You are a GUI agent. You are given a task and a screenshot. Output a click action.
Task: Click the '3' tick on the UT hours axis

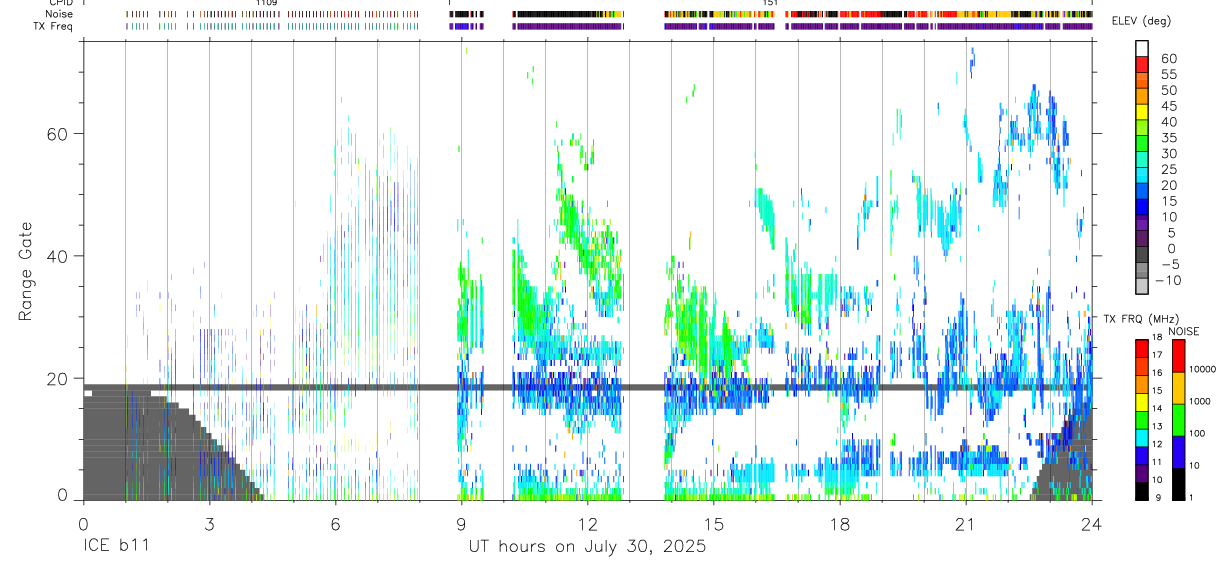click(209, 523)
